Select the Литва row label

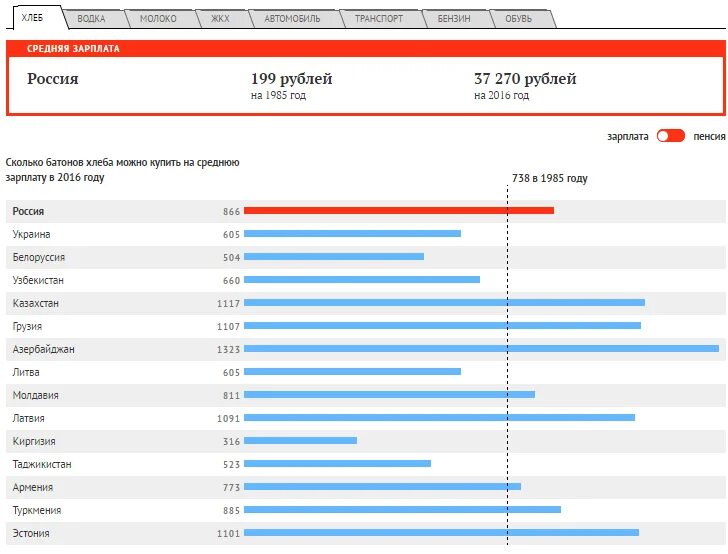[x=26, y=372]
